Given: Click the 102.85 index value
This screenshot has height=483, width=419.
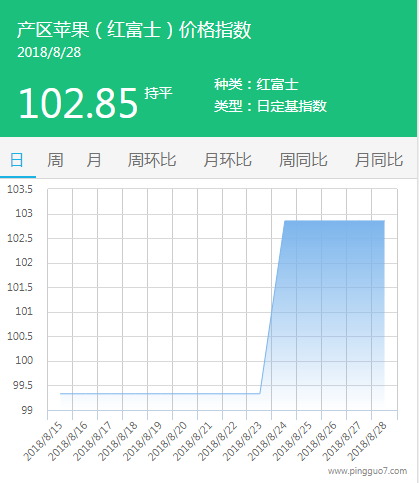Looking at the screenshot, I should pyautogui.click(x=78, y=103).
